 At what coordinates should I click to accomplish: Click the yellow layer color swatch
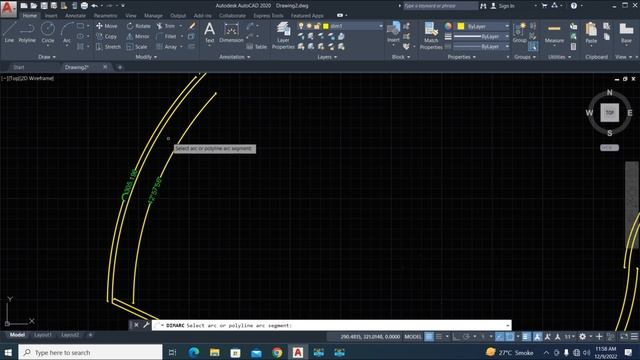pyautogui.click(x=326, y=26)
